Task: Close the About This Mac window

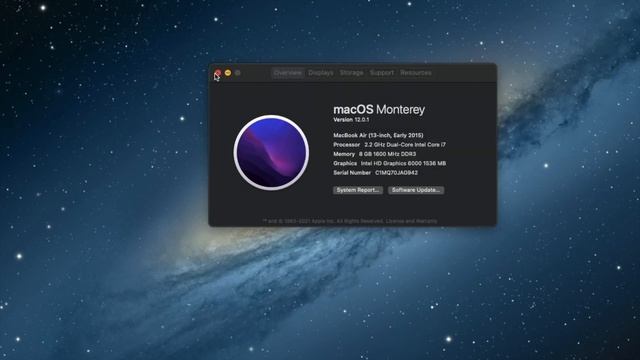Action: [218, 73]
